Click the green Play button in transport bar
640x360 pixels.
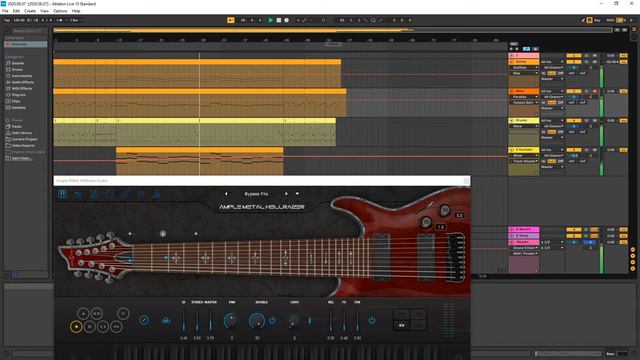click(x=270, y=20)
